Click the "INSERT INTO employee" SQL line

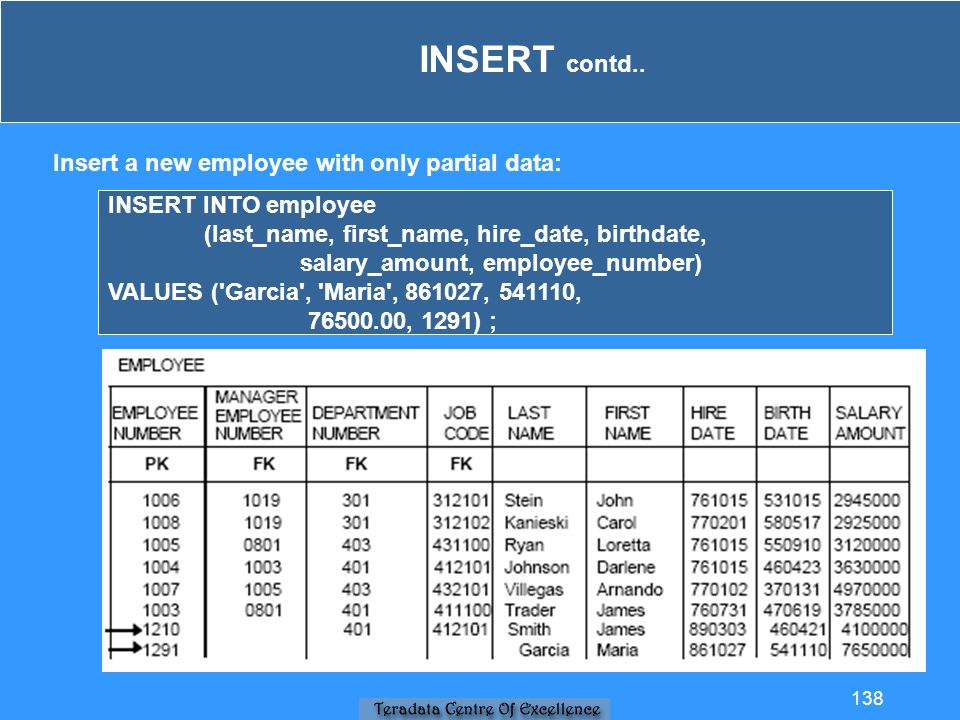[x=242, y=205]
